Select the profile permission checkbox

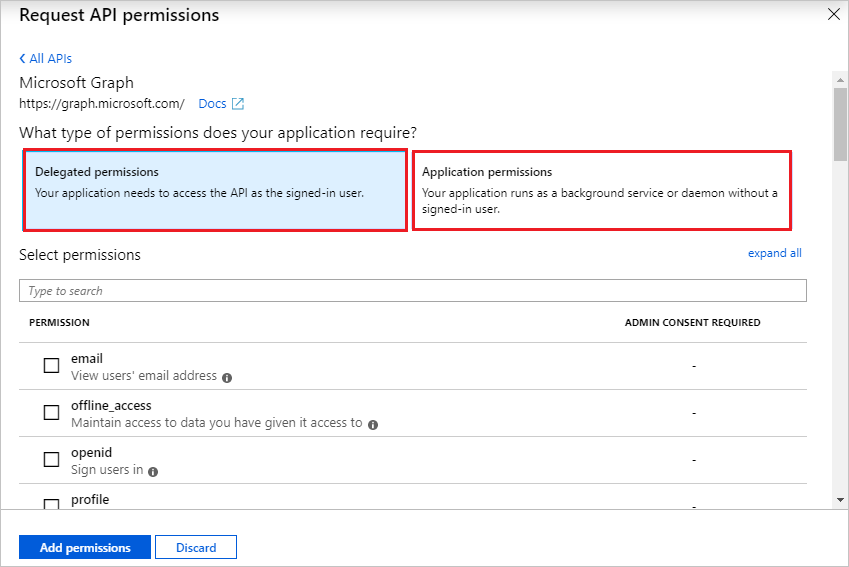click(51, 503)
